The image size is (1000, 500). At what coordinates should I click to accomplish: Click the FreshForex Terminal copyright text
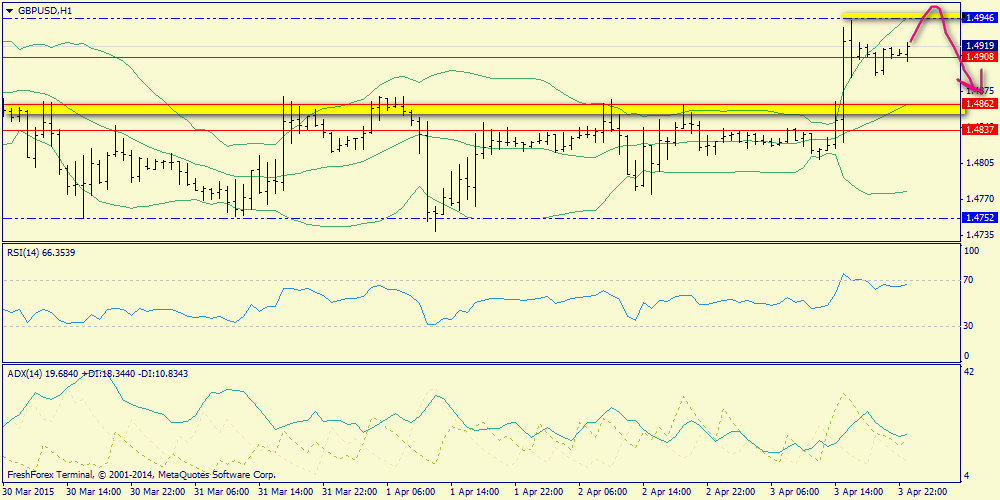pos(142,475)
